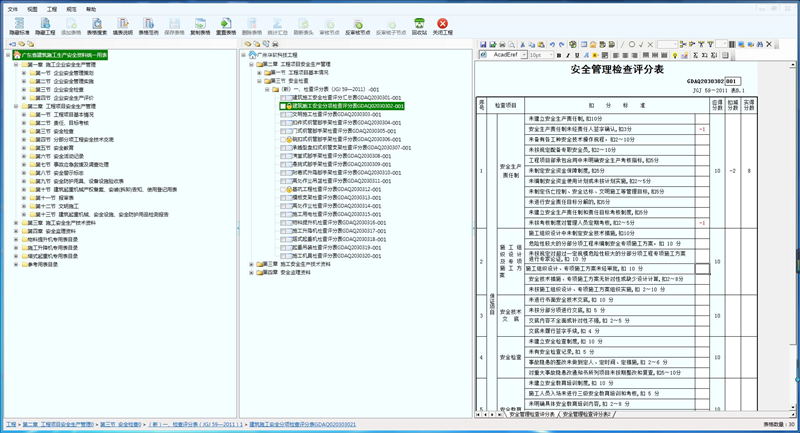Toggle italic formatting in editor toolbar

(568, 55)
